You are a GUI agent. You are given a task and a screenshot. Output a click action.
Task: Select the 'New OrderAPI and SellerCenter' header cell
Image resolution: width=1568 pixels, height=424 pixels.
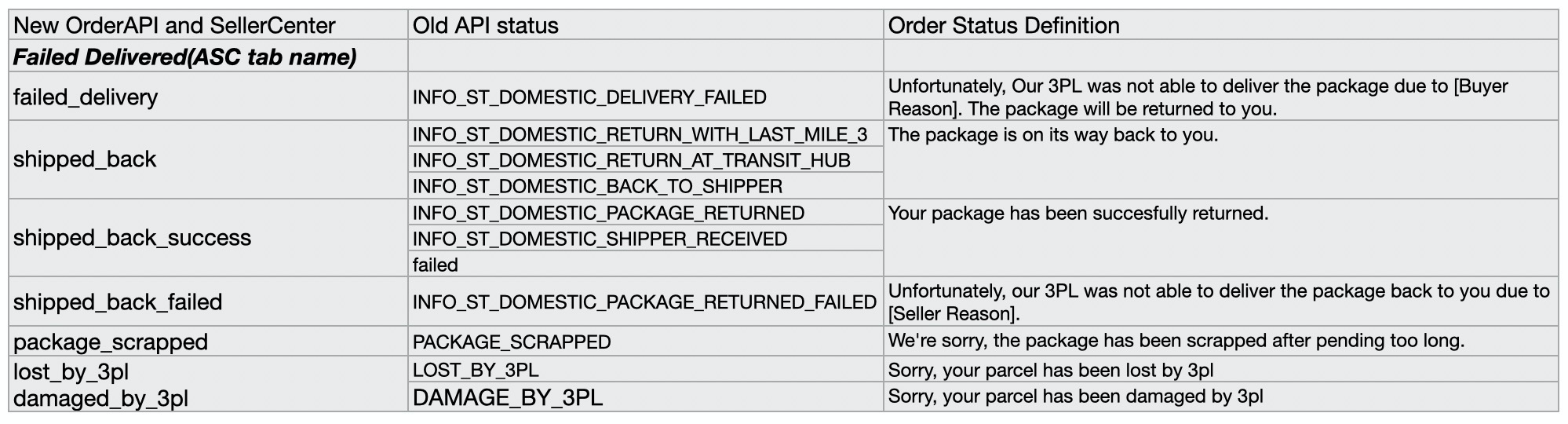(209, 25)
